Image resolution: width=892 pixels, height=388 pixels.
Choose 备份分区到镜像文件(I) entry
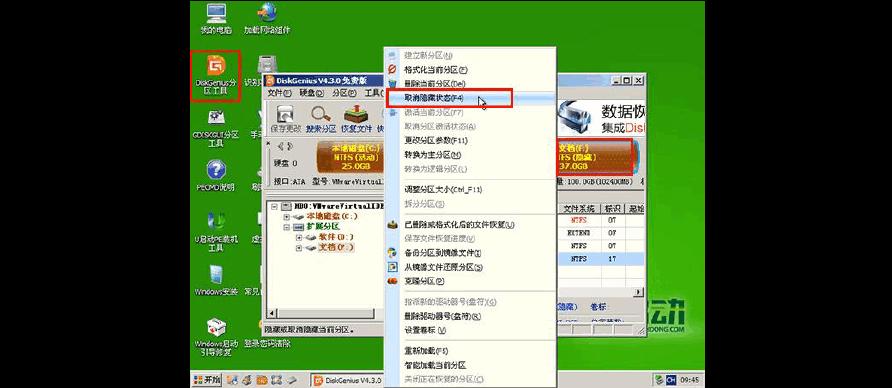point(470,253)
